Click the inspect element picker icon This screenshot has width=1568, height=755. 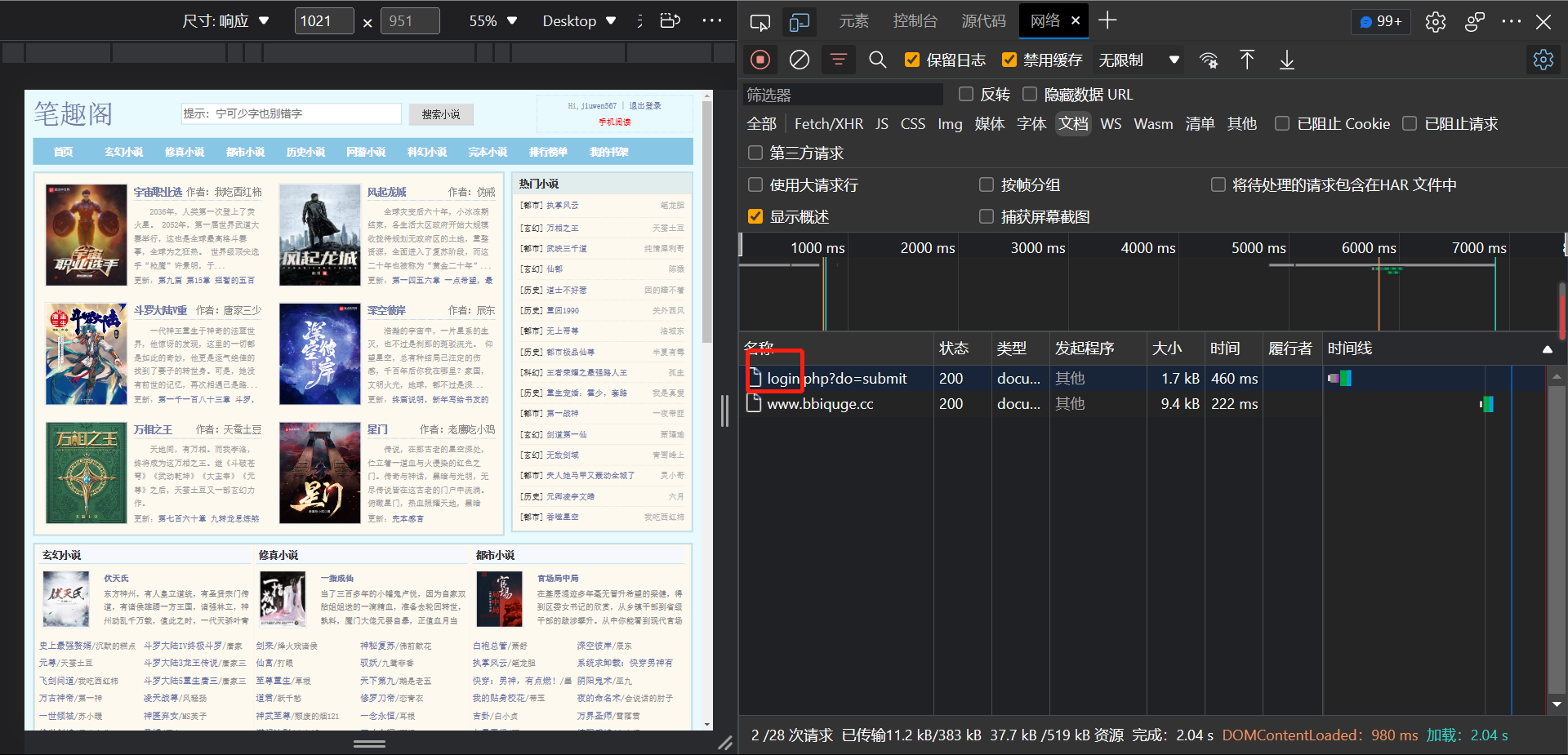coord(759,22)
